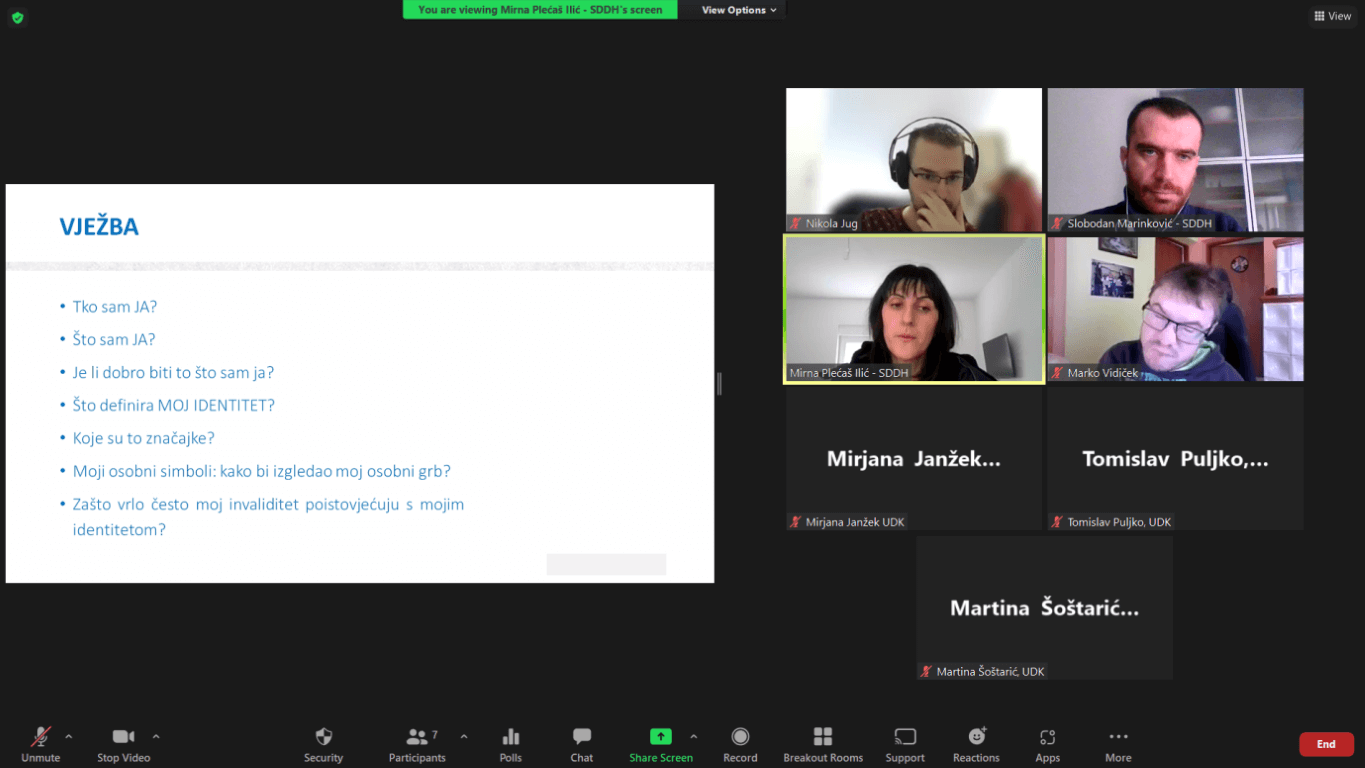Open the Participants panel
This screenshot has height=768, width=1365.
click(417, 738)
